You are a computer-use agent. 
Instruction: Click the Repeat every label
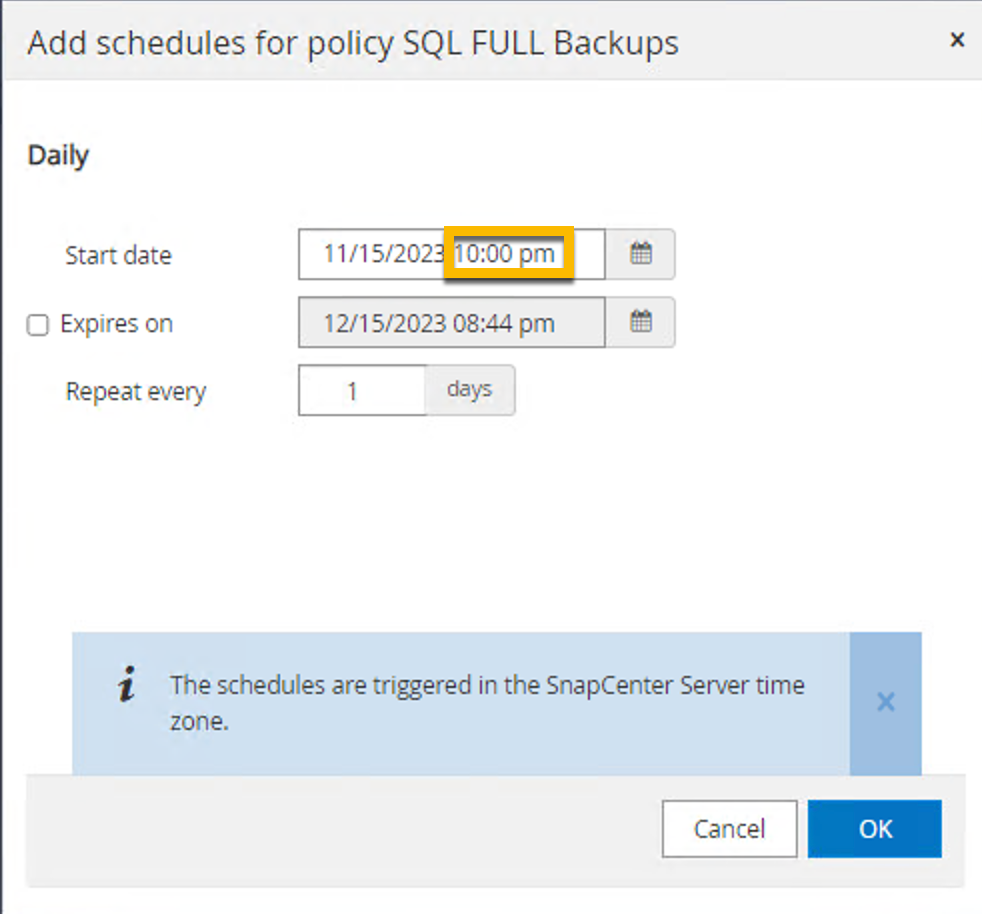tap(135, 391)
